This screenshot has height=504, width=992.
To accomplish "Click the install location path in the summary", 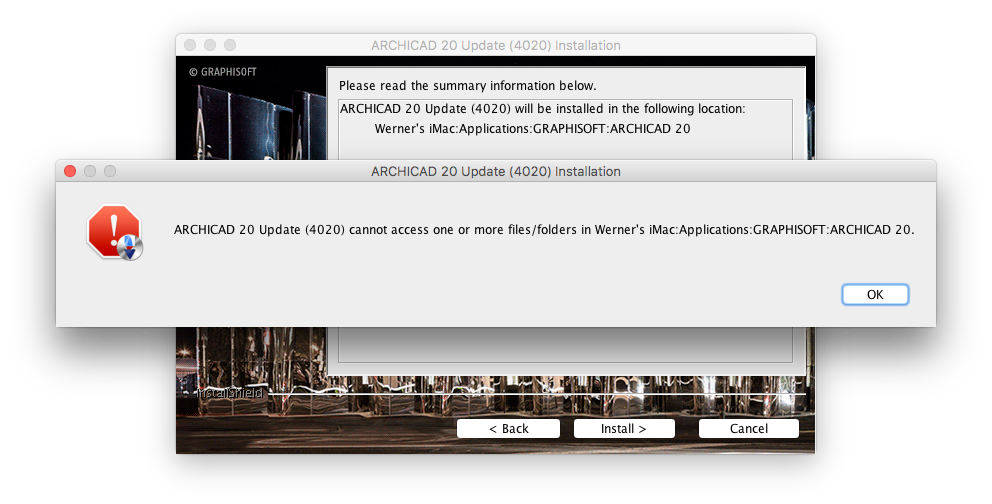I will (x=533, y=128).
